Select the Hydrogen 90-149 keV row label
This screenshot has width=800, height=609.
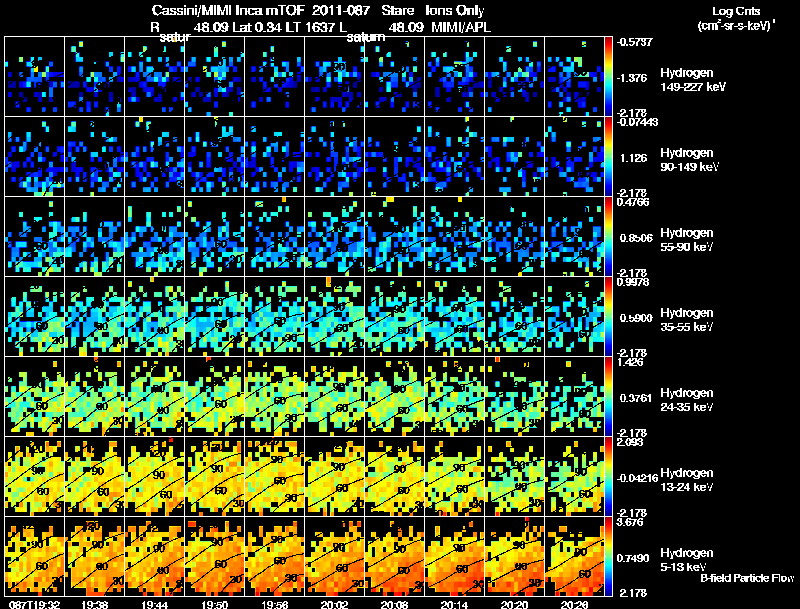coord(690,160)
